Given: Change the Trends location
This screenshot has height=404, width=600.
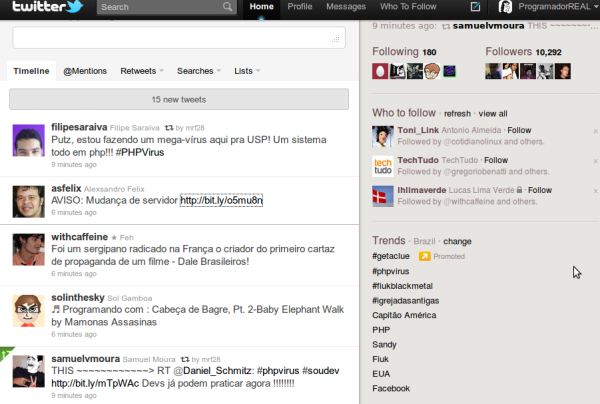Looking at the screenshot, I should pyautogui.click(x=457, y=241).
